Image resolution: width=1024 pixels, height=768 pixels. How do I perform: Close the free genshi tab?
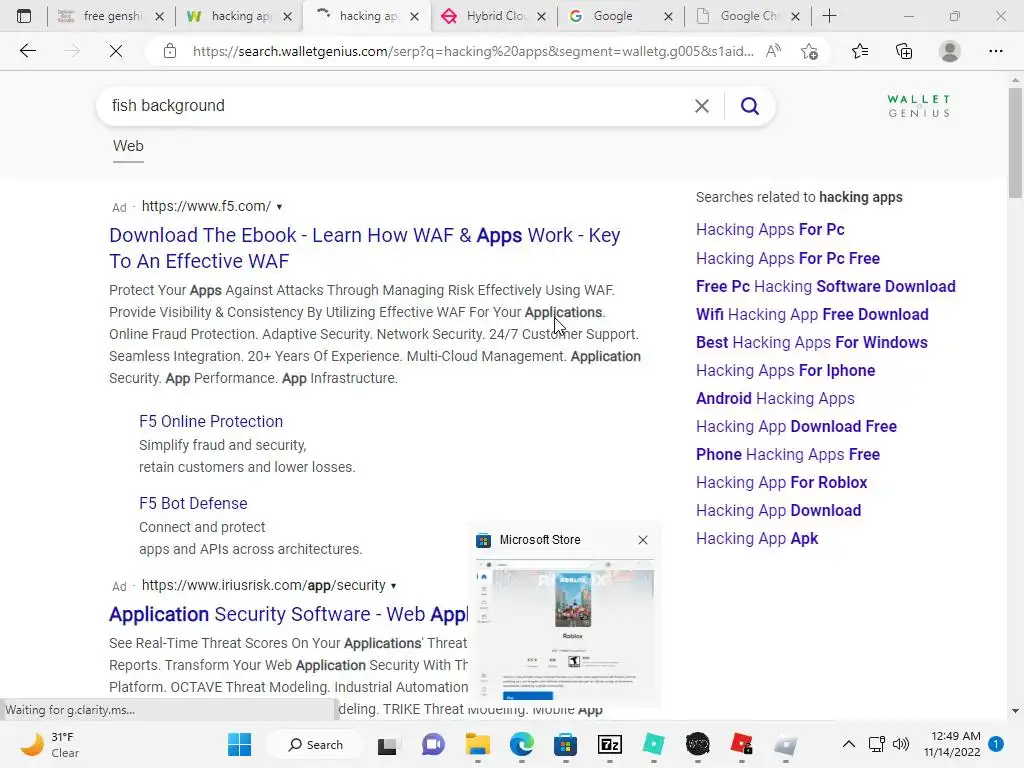[x=159, y=16]
